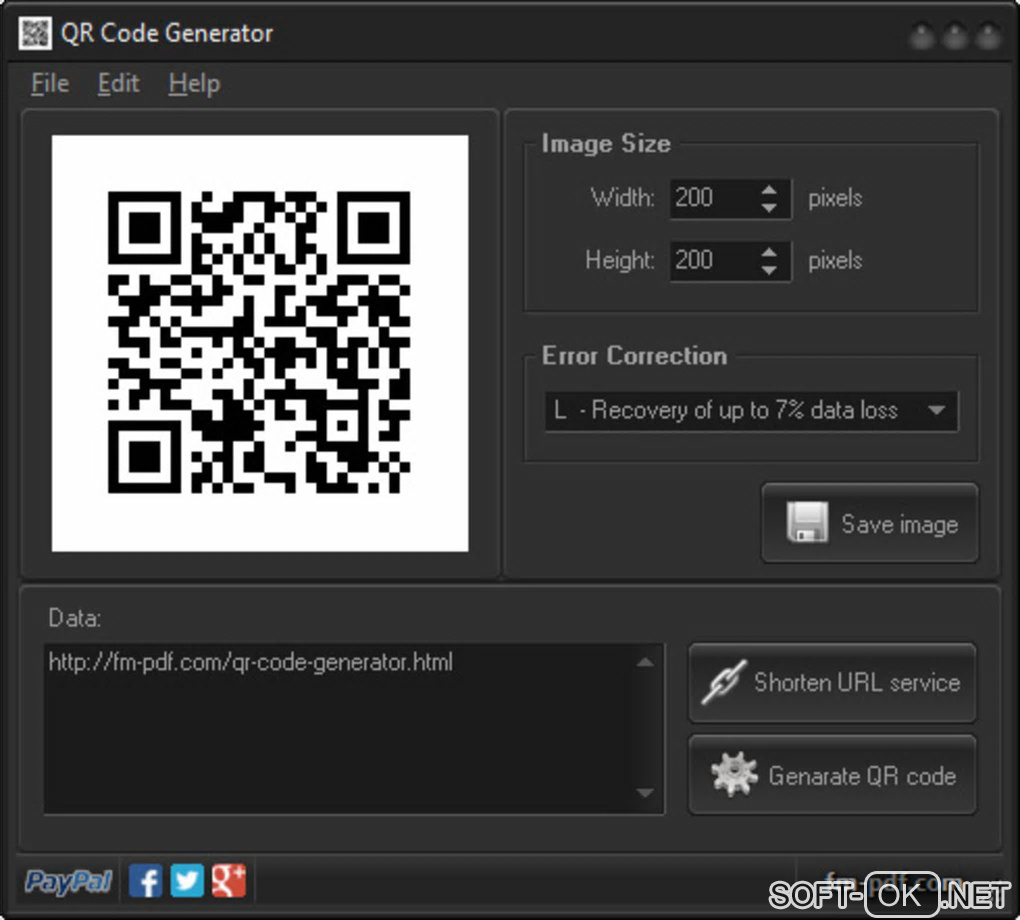Click the Shorten URL service button

click(832, 683)
